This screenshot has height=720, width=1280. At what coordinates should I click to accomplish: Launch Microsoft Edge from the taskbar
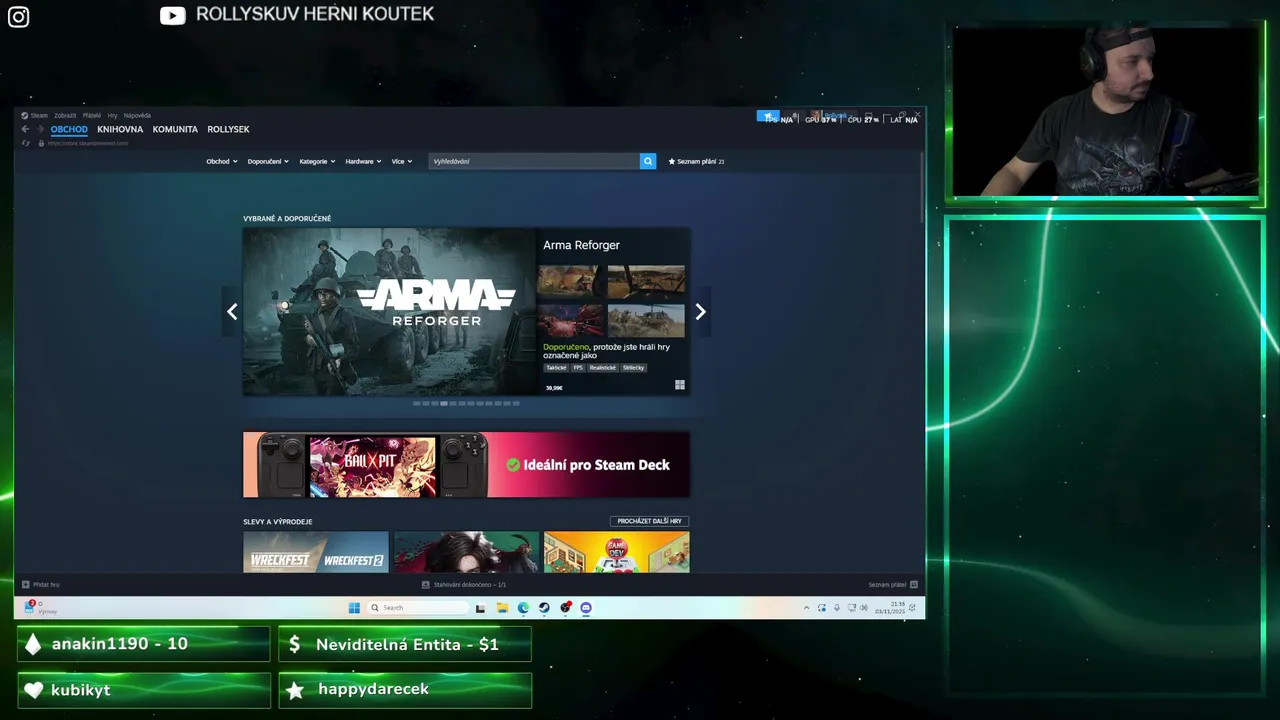coord(523,607)
